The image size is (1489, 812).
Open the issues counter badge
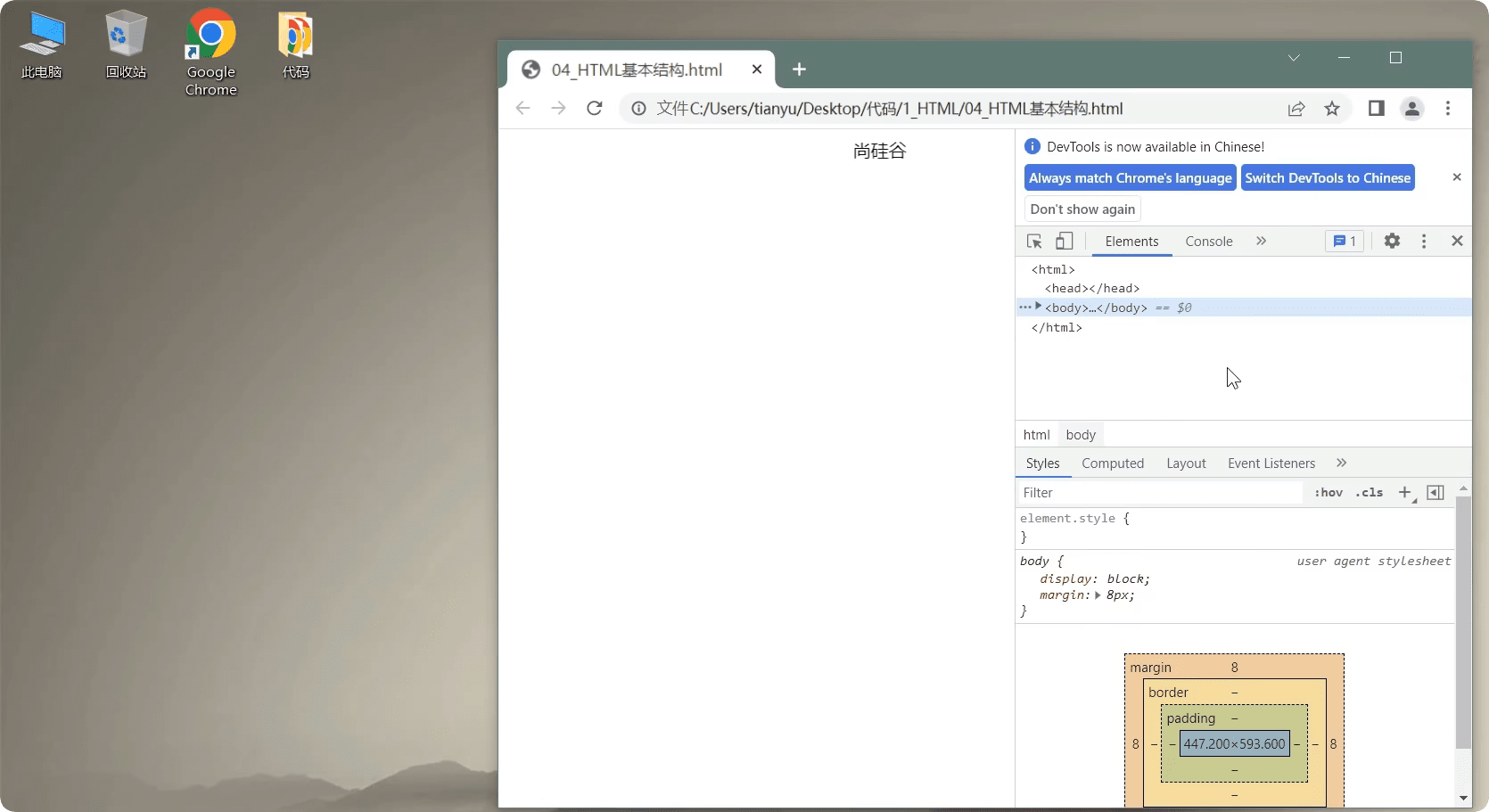coord(1344,242)
